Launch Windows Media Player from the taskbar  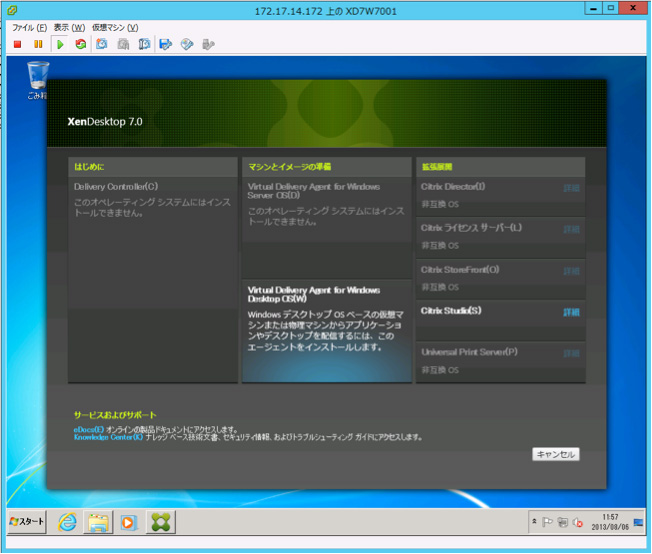(x=129, y=522)
